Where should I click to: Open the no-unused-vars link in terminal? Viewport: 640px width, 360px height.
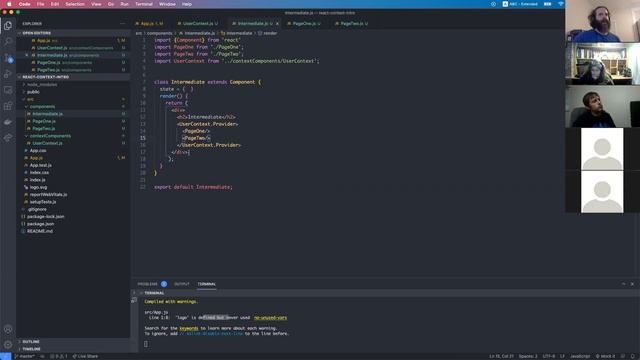(x=270, y=318)
